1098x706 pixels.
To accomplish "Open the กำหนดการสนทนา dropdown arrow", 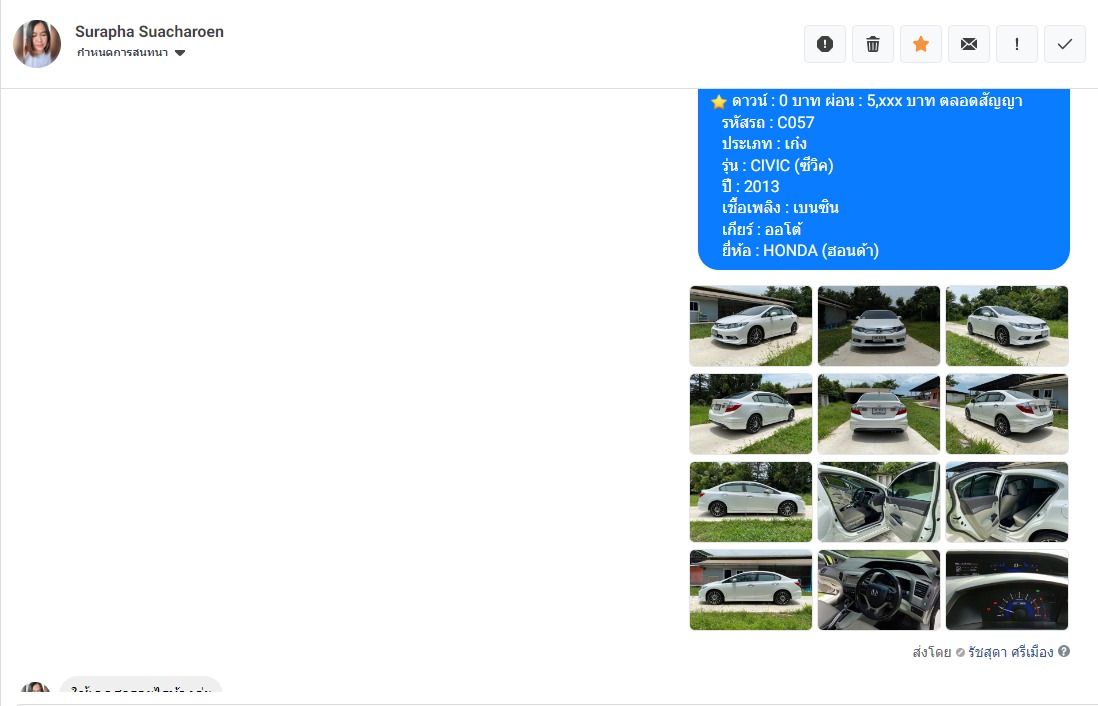I will point(180,53).
